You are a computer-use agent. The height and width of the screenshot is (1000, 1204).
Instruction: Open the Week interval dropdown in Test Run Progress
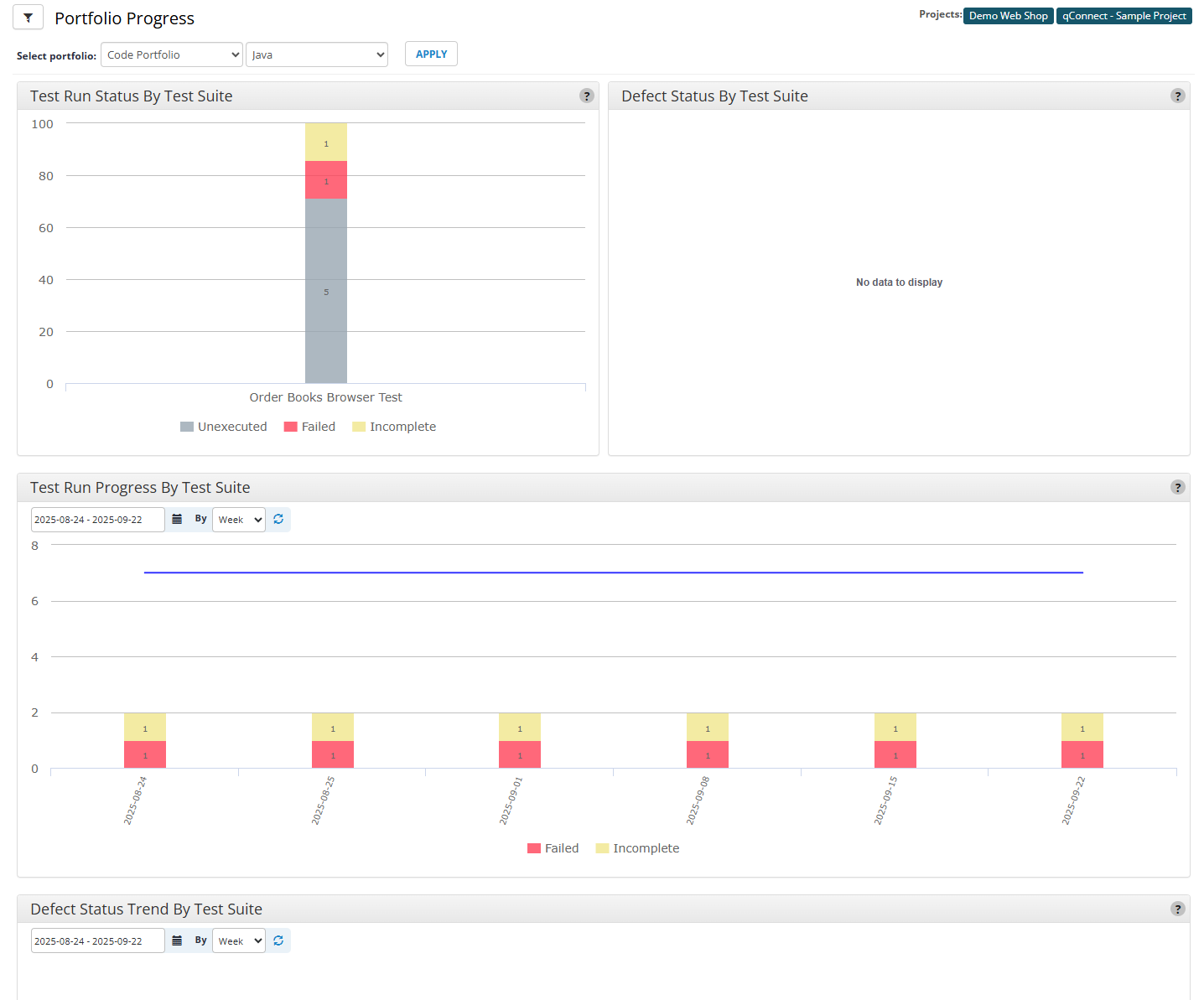coord(239,520)
